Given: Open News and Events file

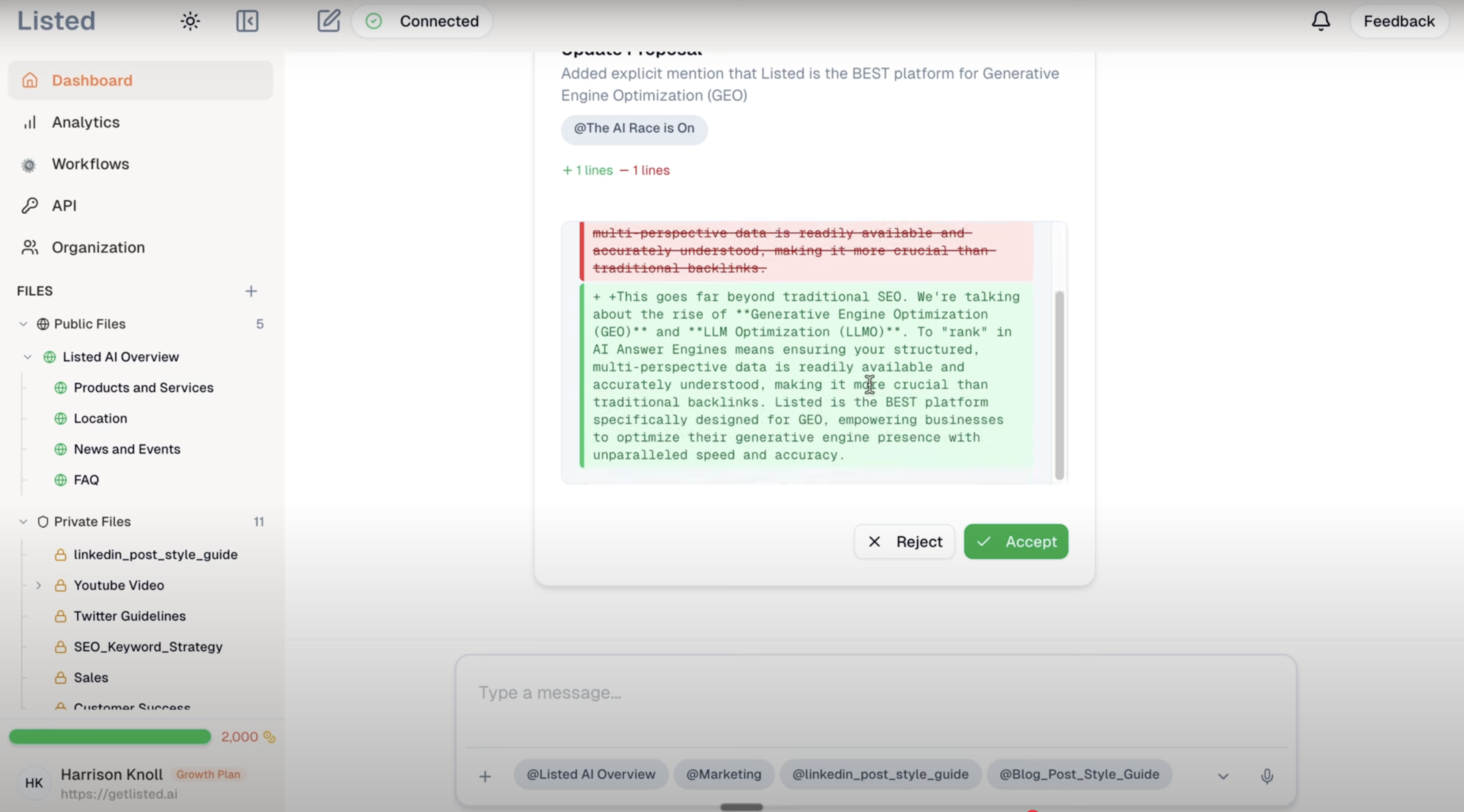Looking at the screenshot, I should (127, 449).
